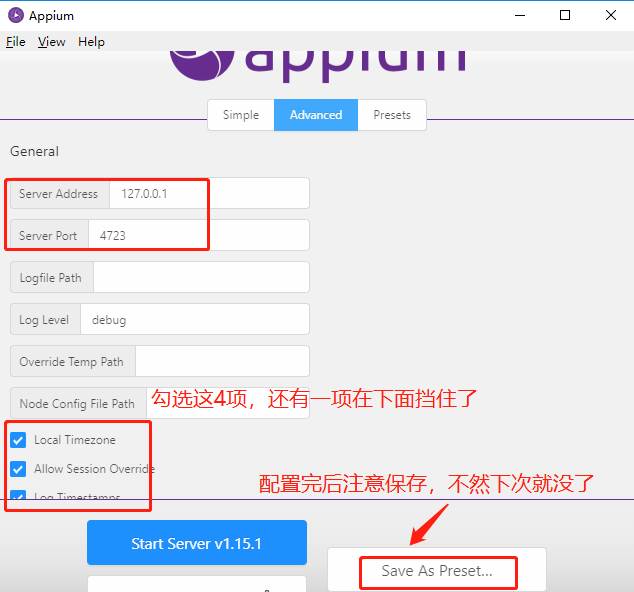Viewport: 634px width, 592px height.
Task: Click the Save As Preset button
Action: tap(437, 571)
